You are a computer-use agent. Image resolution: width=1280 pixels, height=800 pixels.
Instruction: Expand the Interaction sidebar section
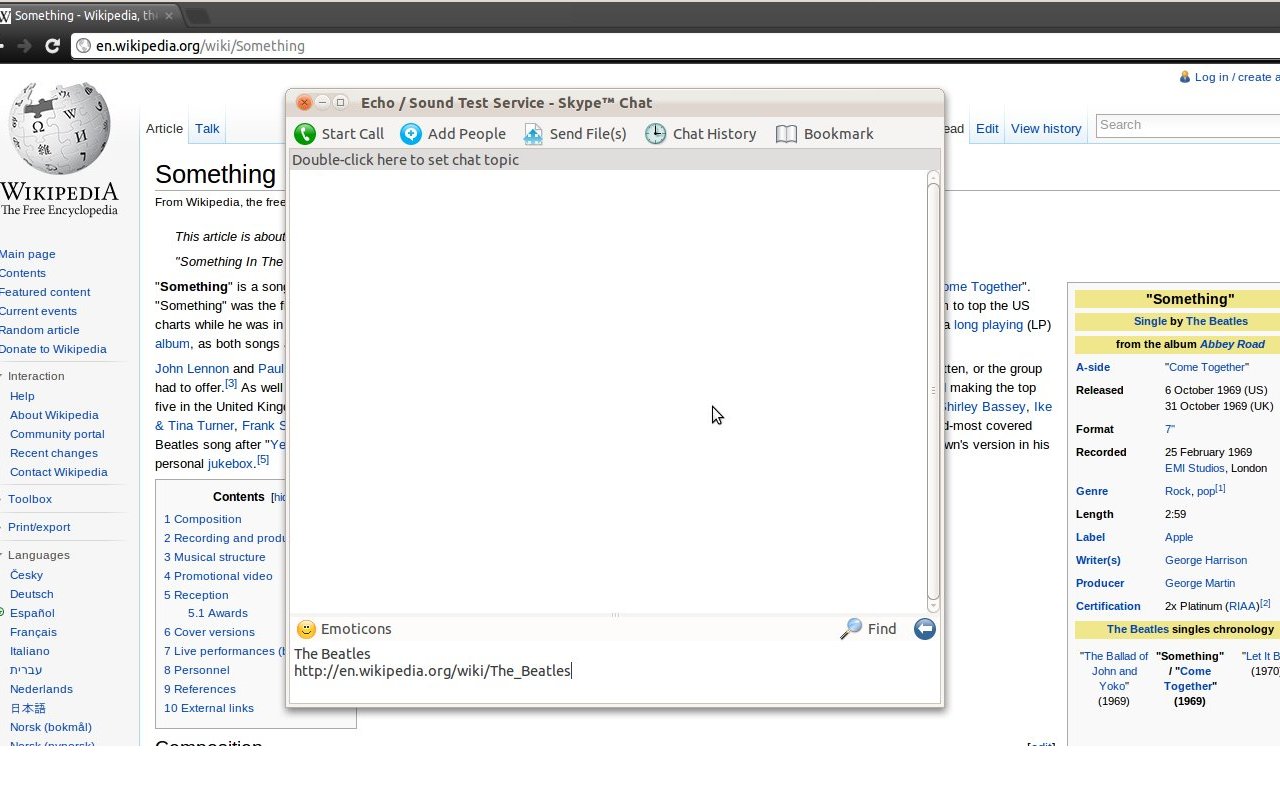36,376
